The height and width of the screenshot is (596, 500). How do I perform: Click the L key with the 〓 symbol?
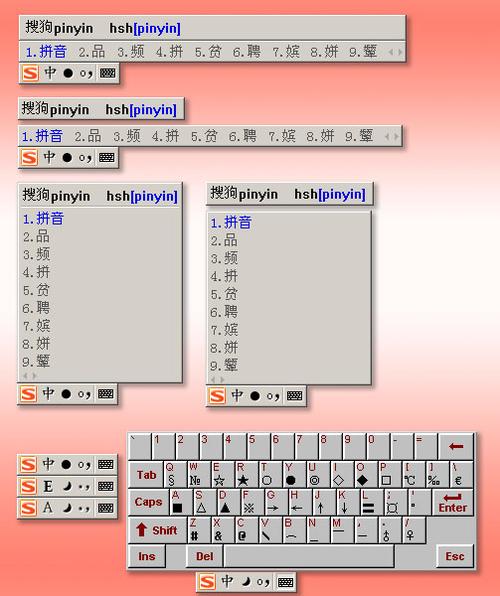pos(371,502)
